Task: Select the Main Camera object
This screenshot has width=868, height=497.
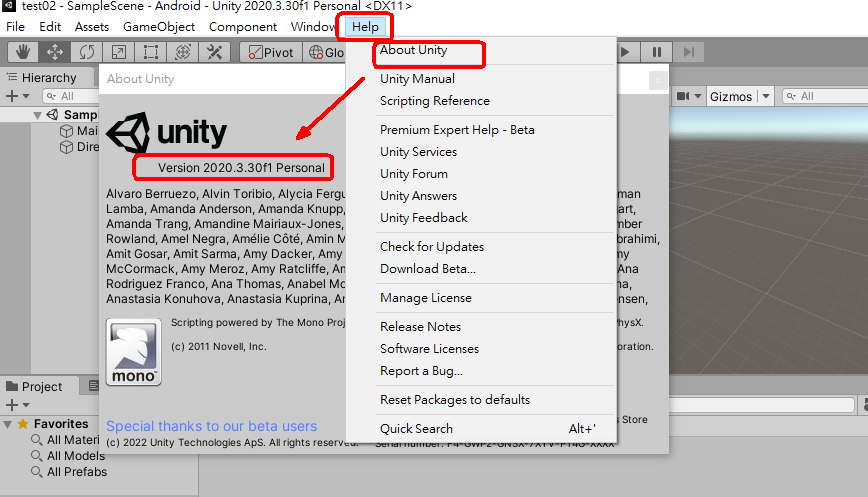Action: (79, 131)
